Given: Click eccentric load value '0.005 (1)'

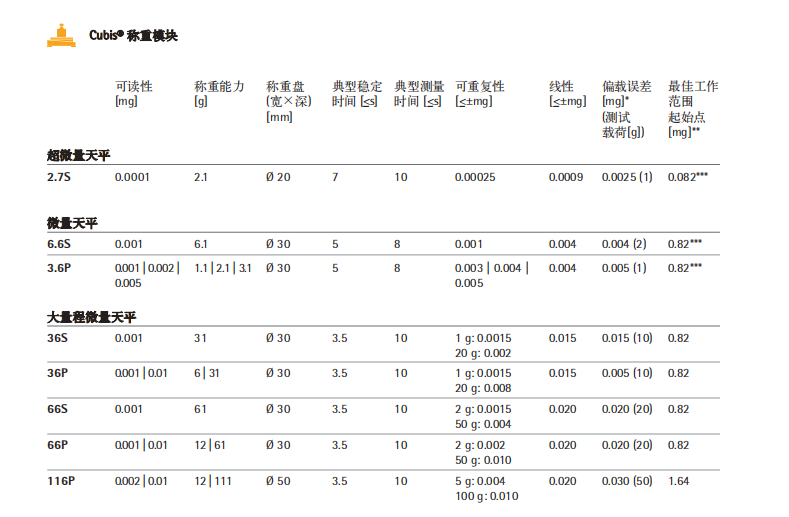Looking at the screenshot, I should [x=624, y=268].
